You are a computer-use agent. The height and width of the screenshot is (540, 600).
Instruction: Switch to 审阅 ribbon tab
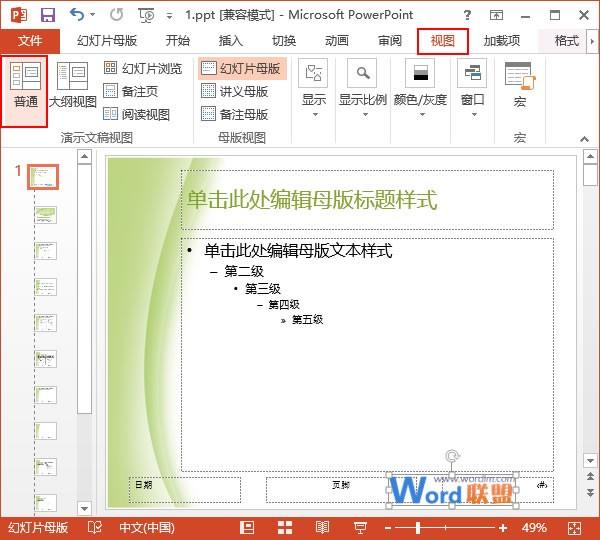(390, 41)
